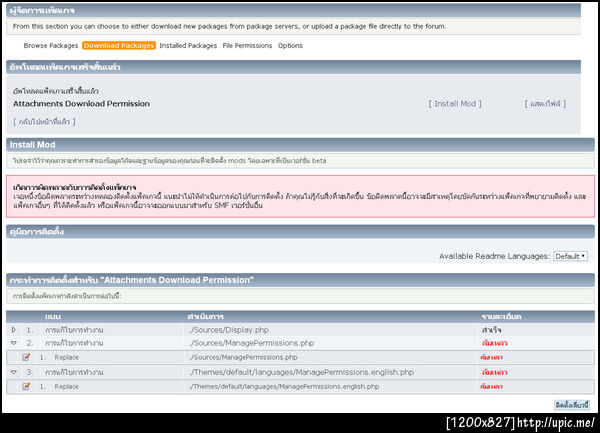Click the [ Install Mod ] link

pyautogui.click(x=455, y=104)
